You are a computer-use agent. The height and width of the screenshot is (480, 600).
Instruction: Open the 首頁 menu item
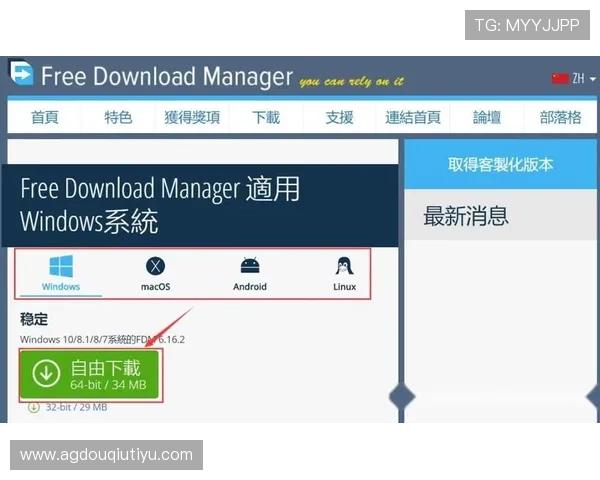[x=45, y=117]
